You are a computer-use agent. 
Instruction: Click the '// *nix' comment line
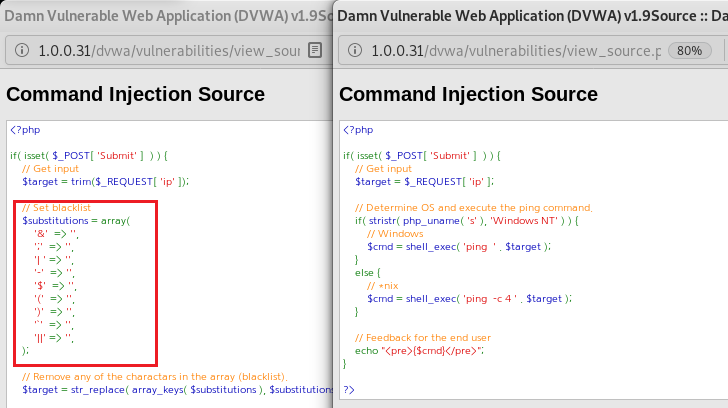(383, 285)
